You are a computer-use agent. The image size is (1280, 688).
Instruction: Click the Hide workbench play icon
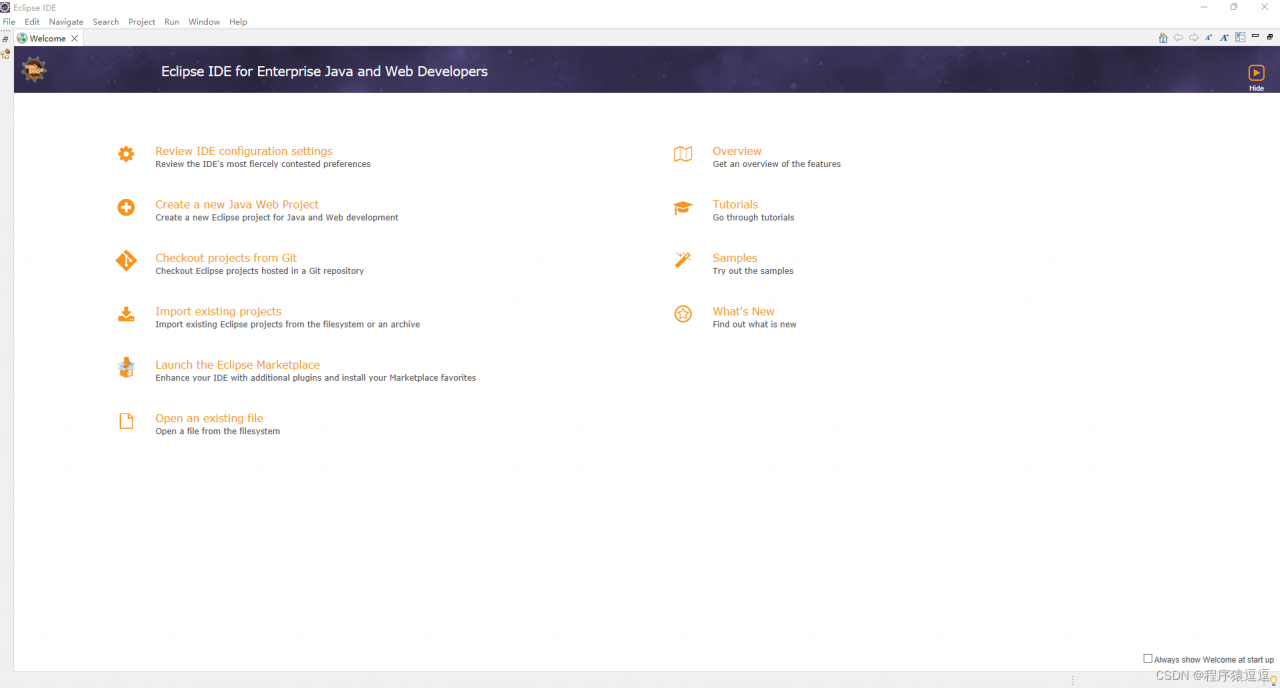1256,72
